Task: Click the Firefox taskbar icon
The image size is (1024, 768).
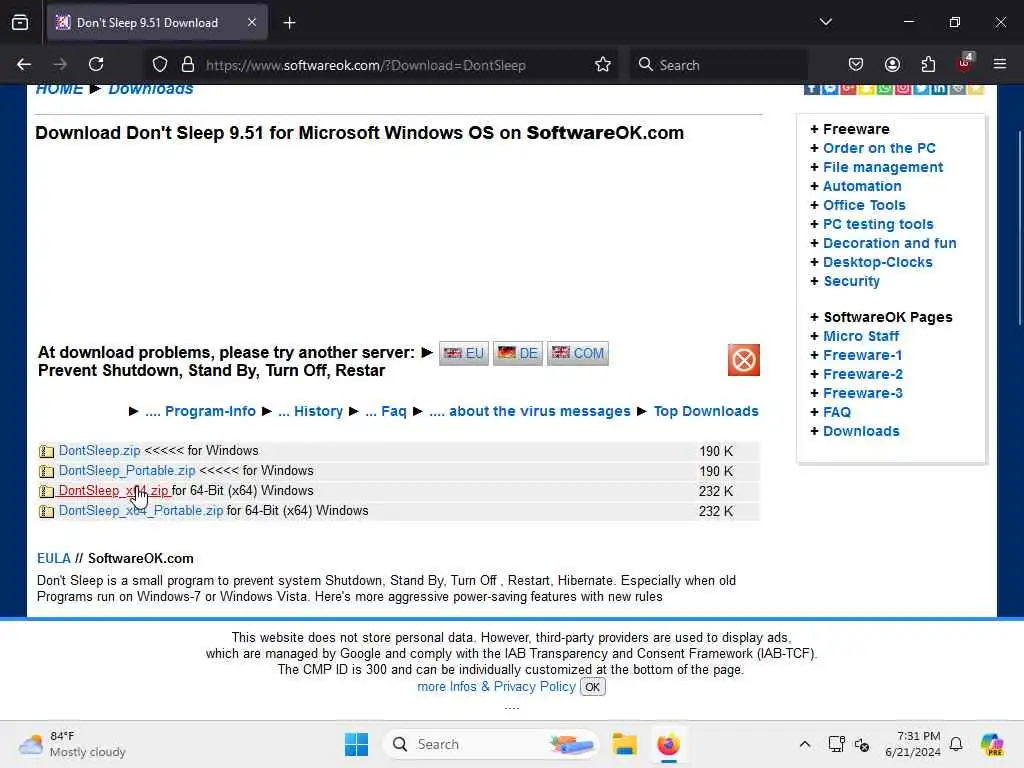Action: [668, 744]
